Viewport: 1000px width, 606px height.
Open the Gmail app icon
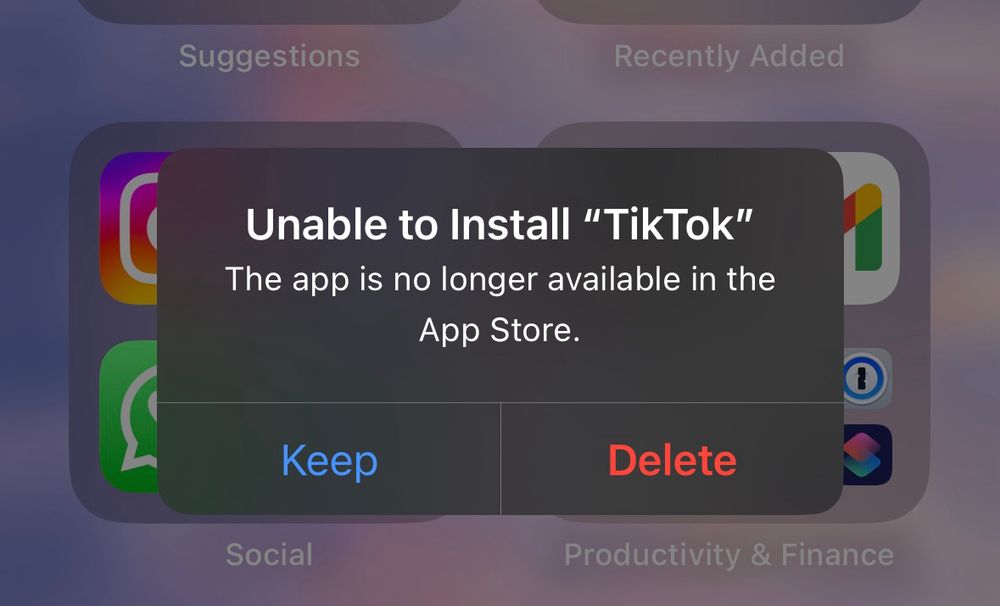point(871,228)
